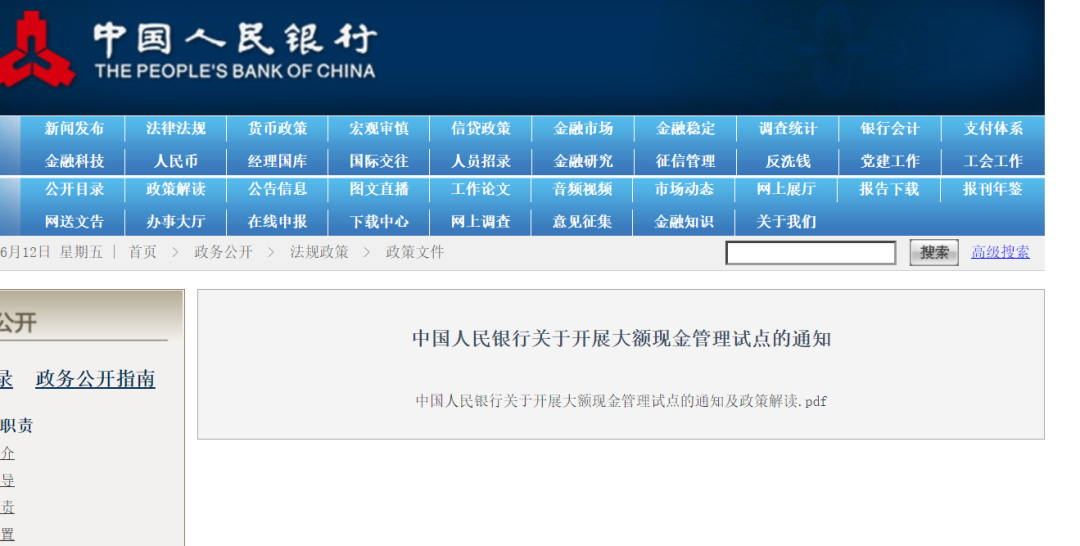Open 政务公开指南 sidebar link

tap(95, 379)
